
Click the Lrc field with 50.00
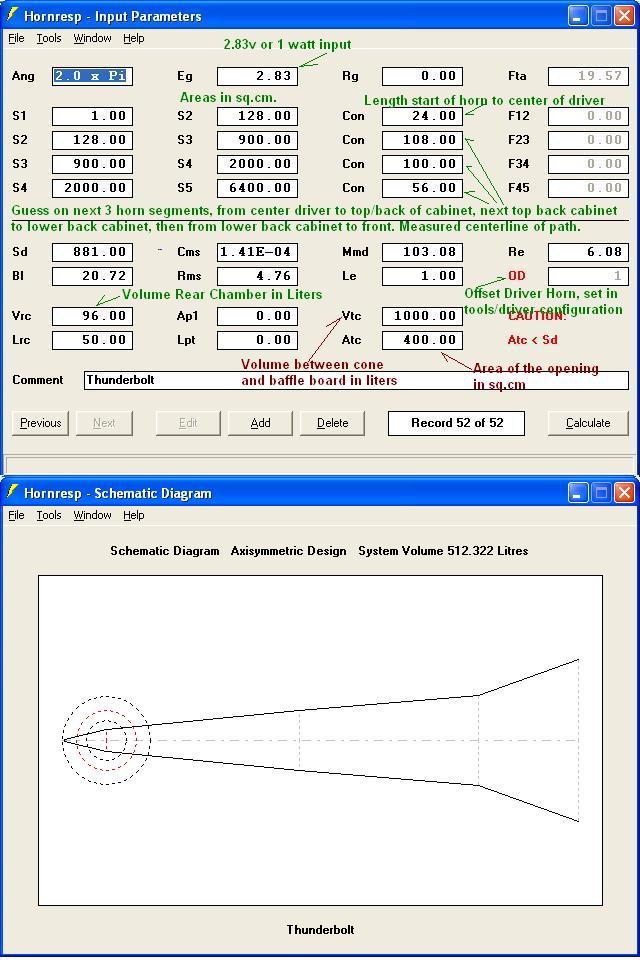92,340
